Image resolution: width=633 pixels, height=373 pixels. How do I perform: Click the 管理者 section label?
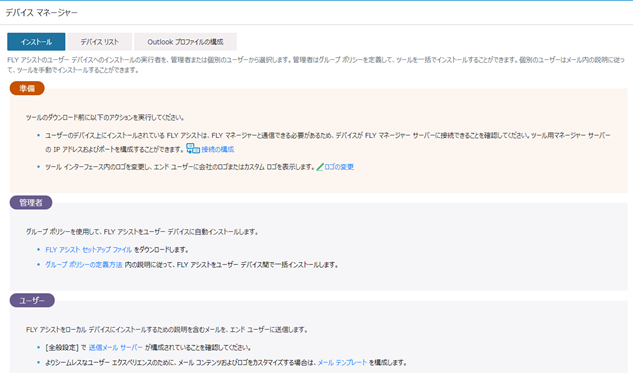[31, 203]
